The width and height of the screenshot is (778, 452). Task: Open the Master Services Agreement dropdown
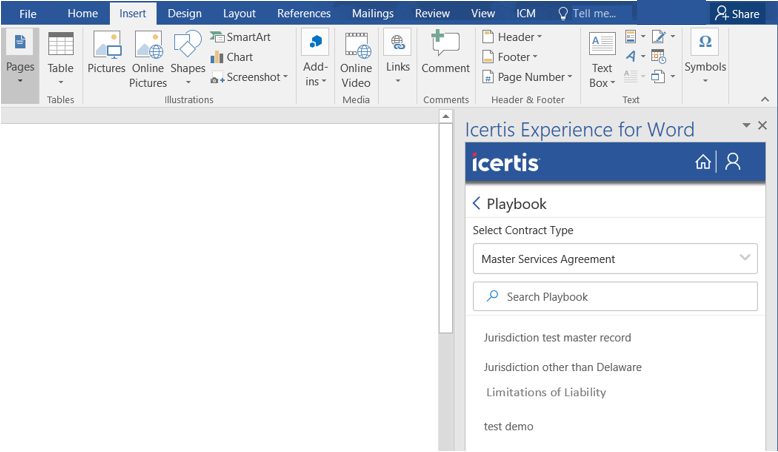coord(614,259)
